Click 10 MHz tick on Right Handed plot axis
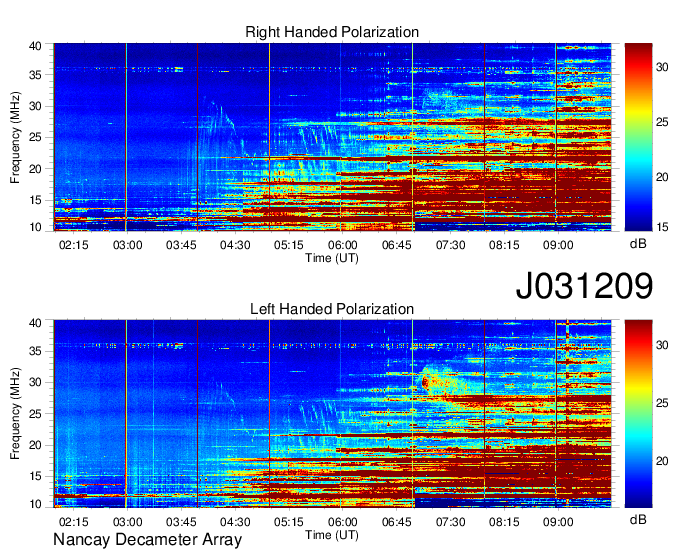Screen dimensions: 680x552 pos(35,227)
